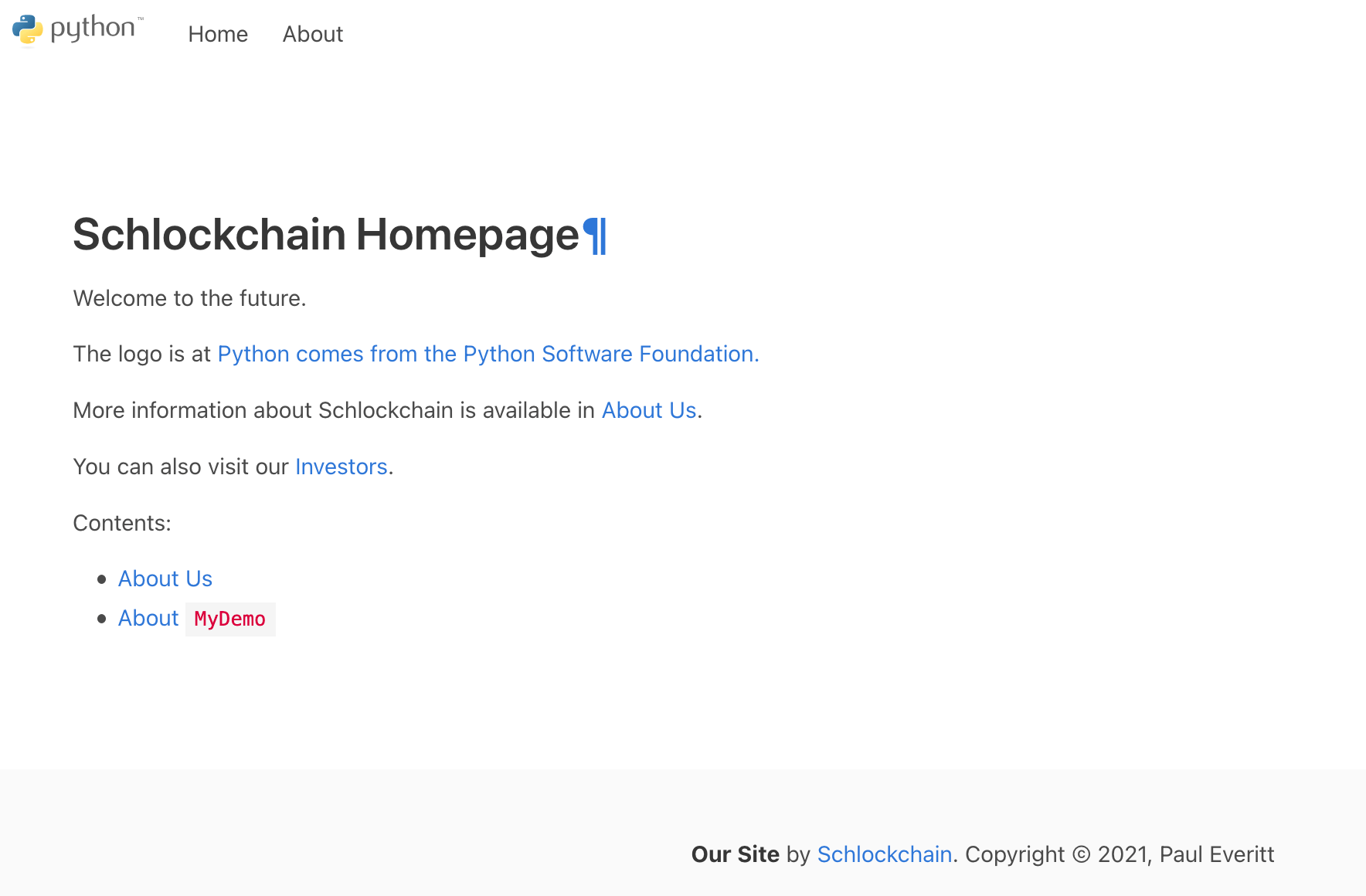The height and width of the screenshot is (896, 1366).
Task: Follow the Python Software Foundation link
Action: click(x=488, y=354)
